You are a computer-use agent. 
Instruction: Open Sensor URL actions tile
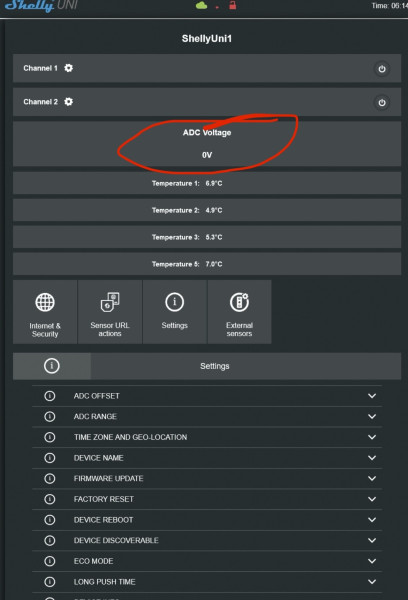tap(110, 312)
